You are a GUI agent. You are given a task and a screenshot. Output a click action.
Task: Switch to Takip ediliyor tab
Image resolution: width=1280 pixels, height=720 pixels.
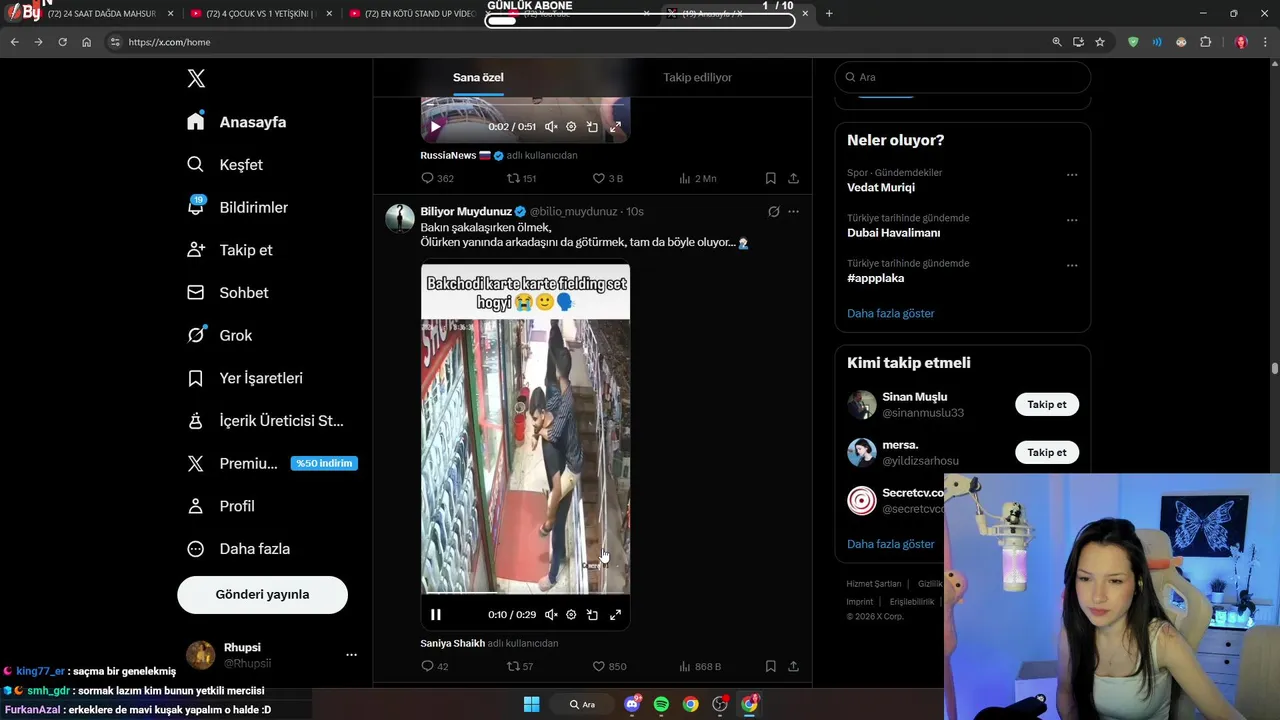[x=698, y=77]
